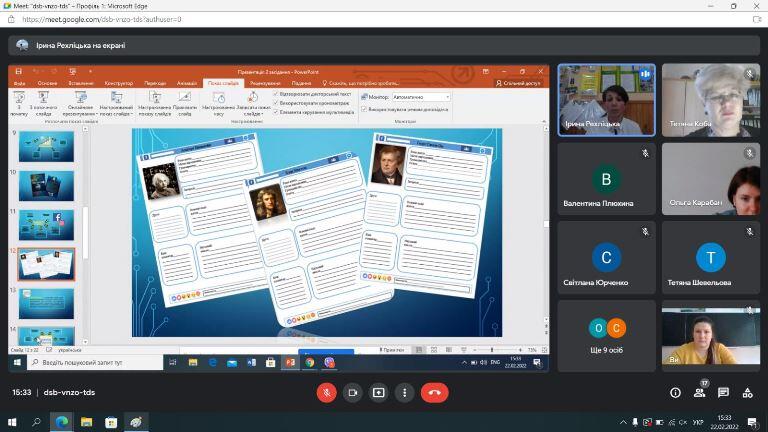Click the shared Windows search box
This screenshot has height=432, width=768.
click(95, 362)
